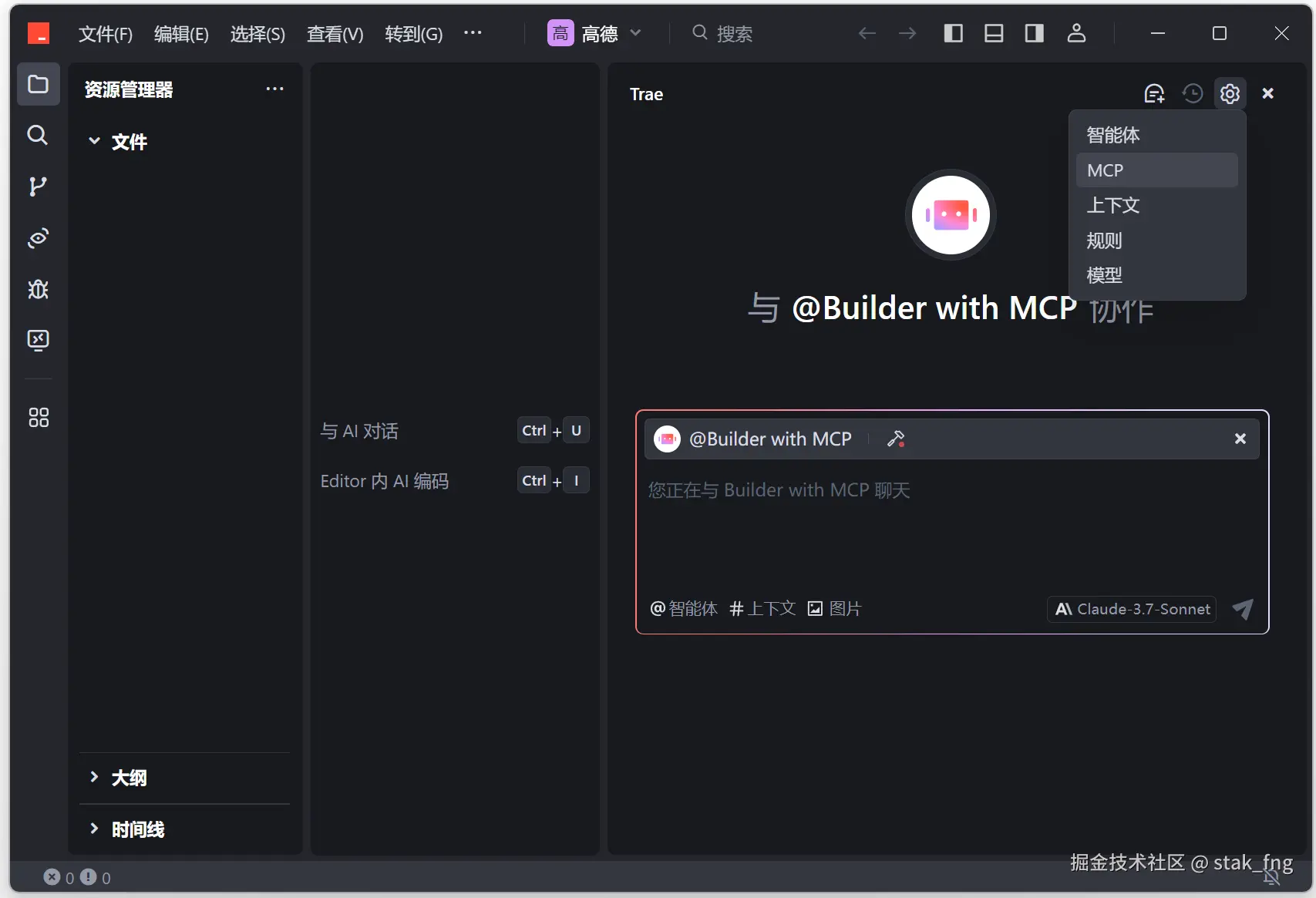Select 上下文 in settings dropdown

(x=1156, y=205)
